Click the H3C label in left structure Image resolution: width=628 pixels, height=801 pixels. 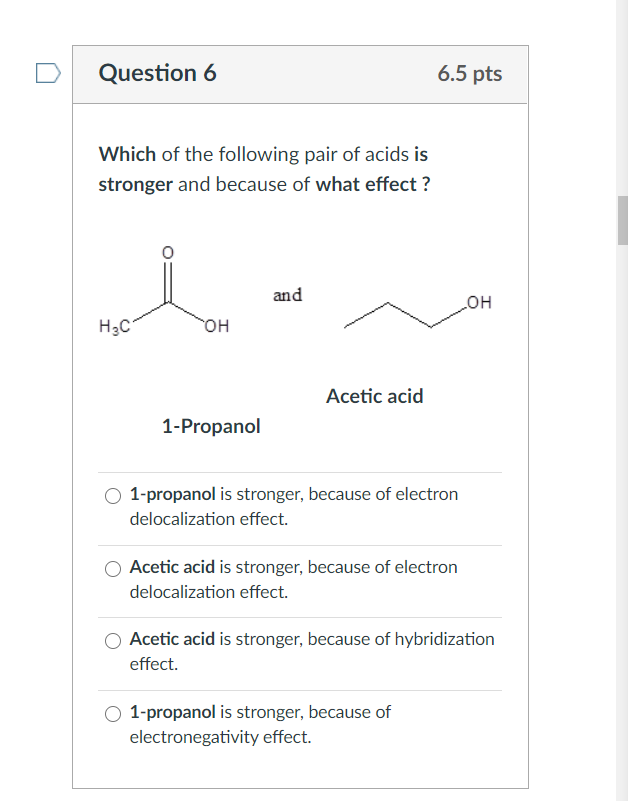114,326
